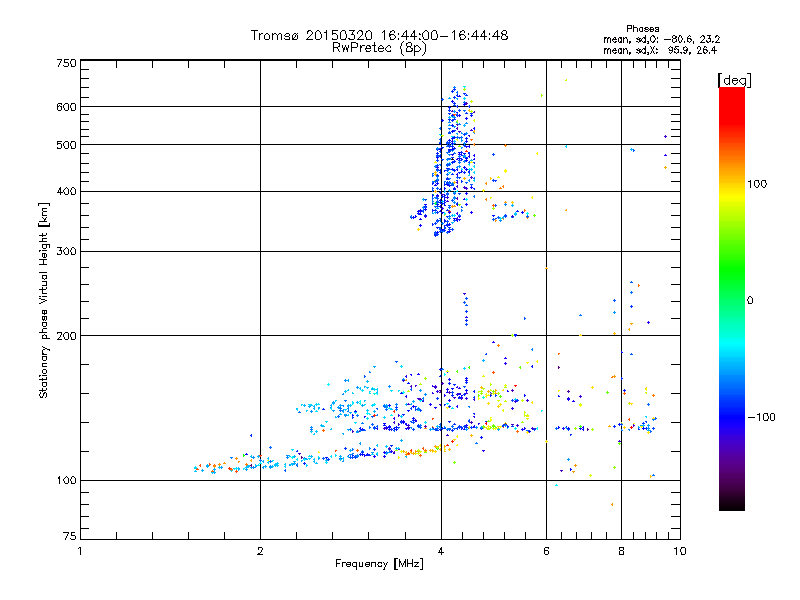Click the '[deg]' colorbar unit label
Screen dimensions: 800x600
click(734, 80)
